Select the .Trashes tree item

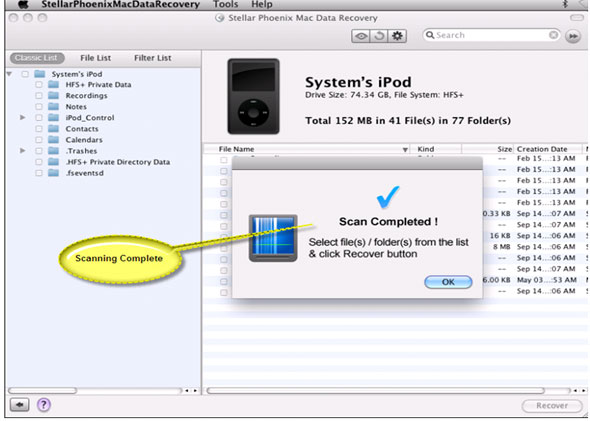tap(81, 151)
